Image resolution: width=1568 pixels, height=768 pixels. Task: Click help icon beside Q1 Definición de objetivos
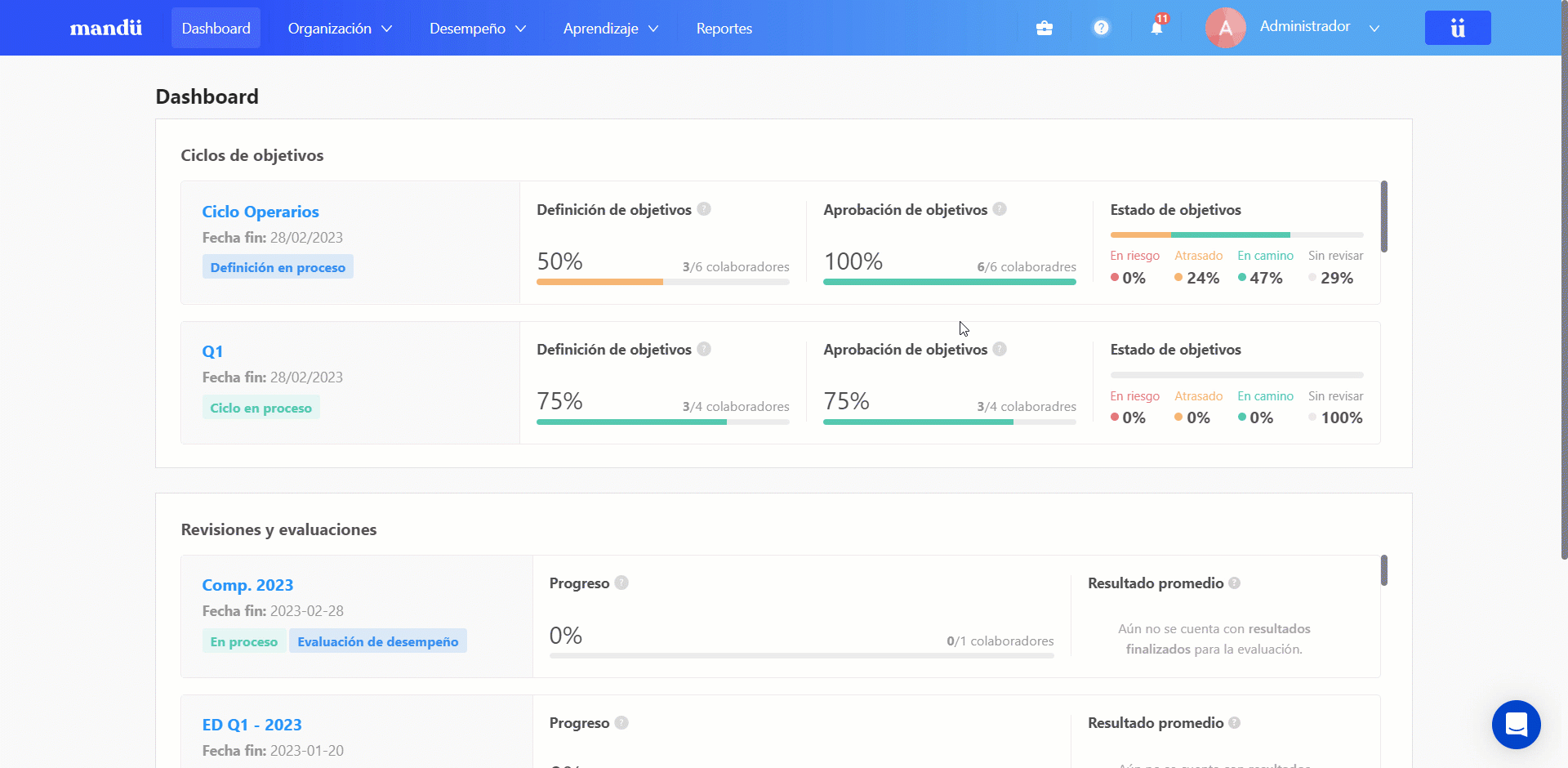pos(704,349)
